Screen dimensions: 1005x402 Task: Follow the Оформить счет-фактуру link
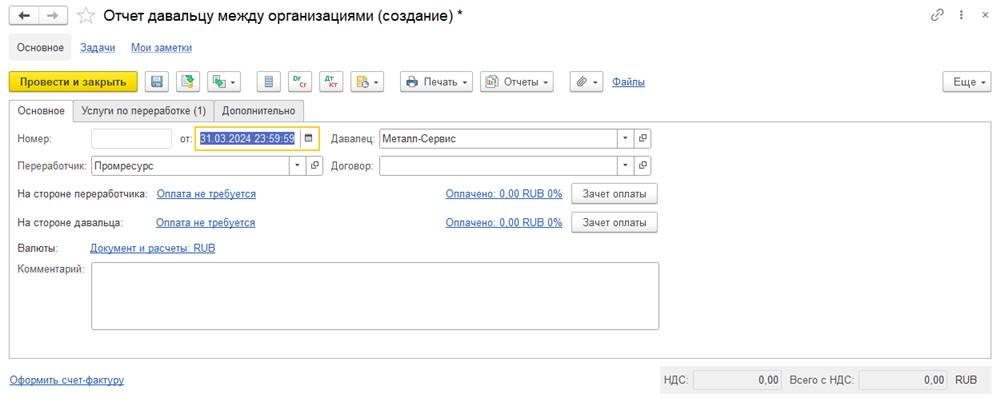67,380
